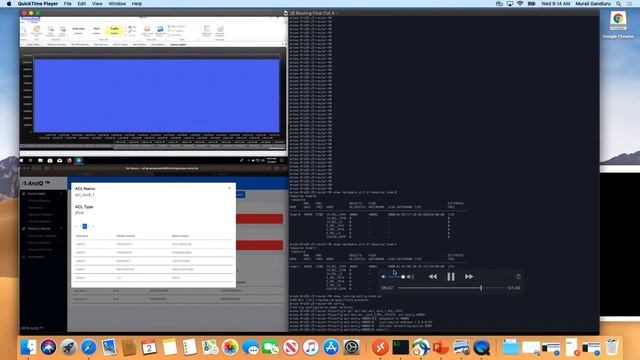Screen dimensions: 640x360
Task: Close the ACL Name dialog
Action: click(229, 188)
